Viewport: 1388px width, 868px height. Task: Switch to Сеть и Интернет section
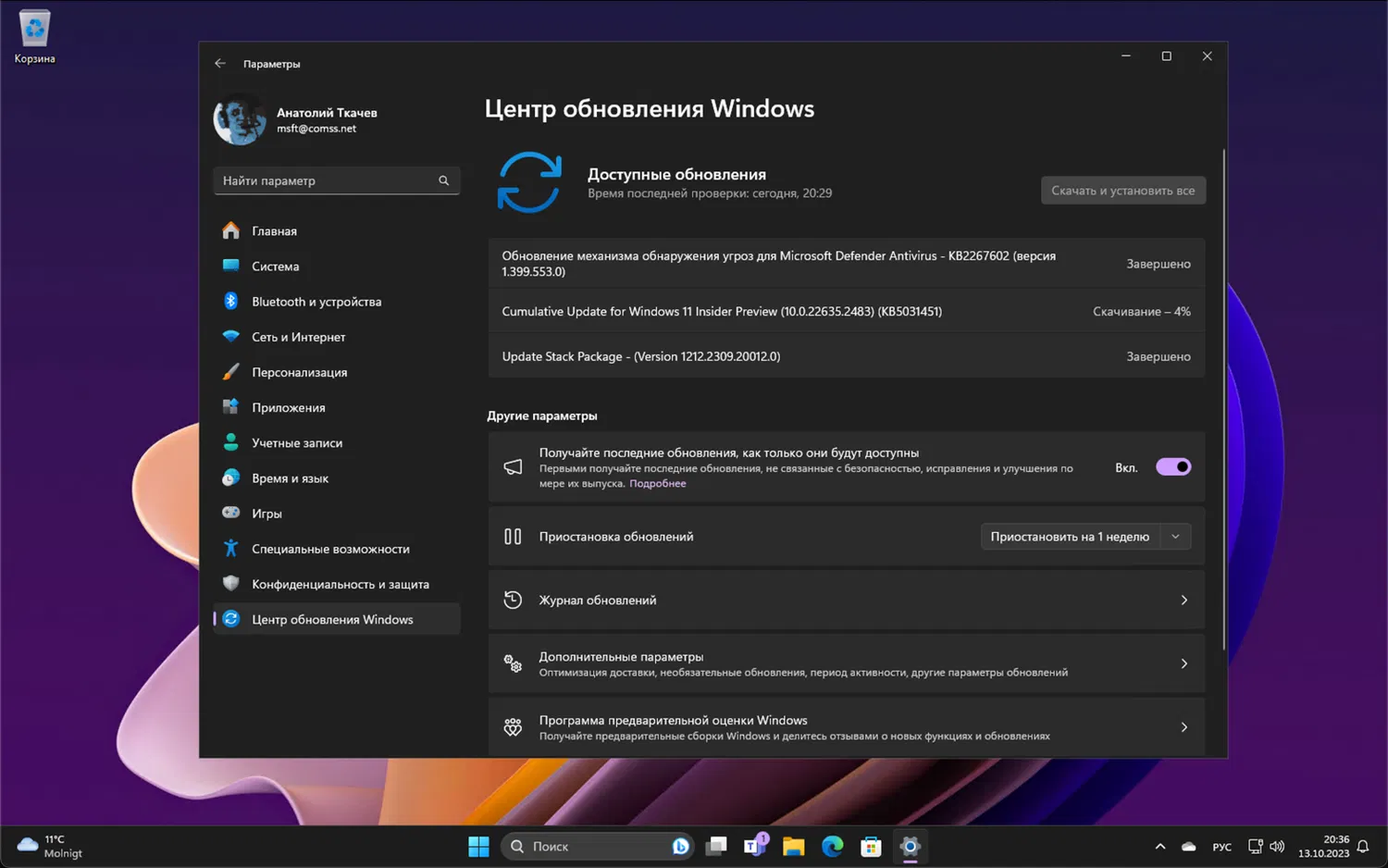337,337
